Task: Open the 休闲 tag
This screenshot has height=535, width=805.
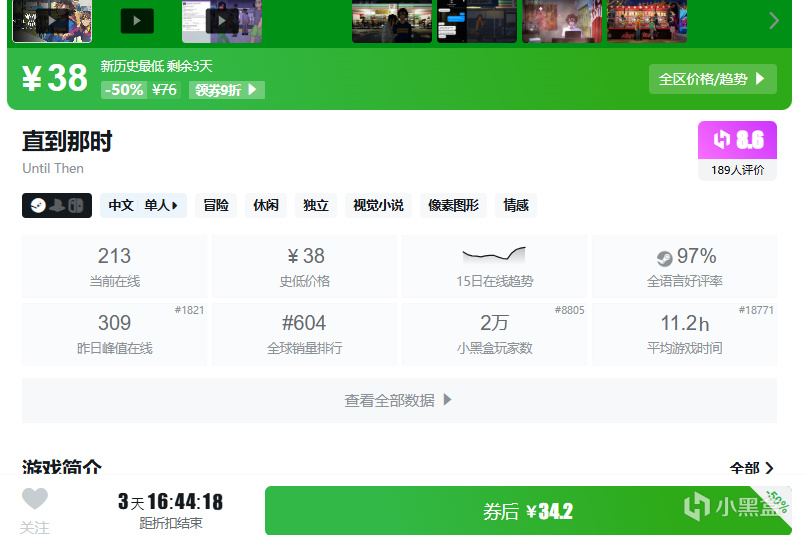Action: point(266,205)
